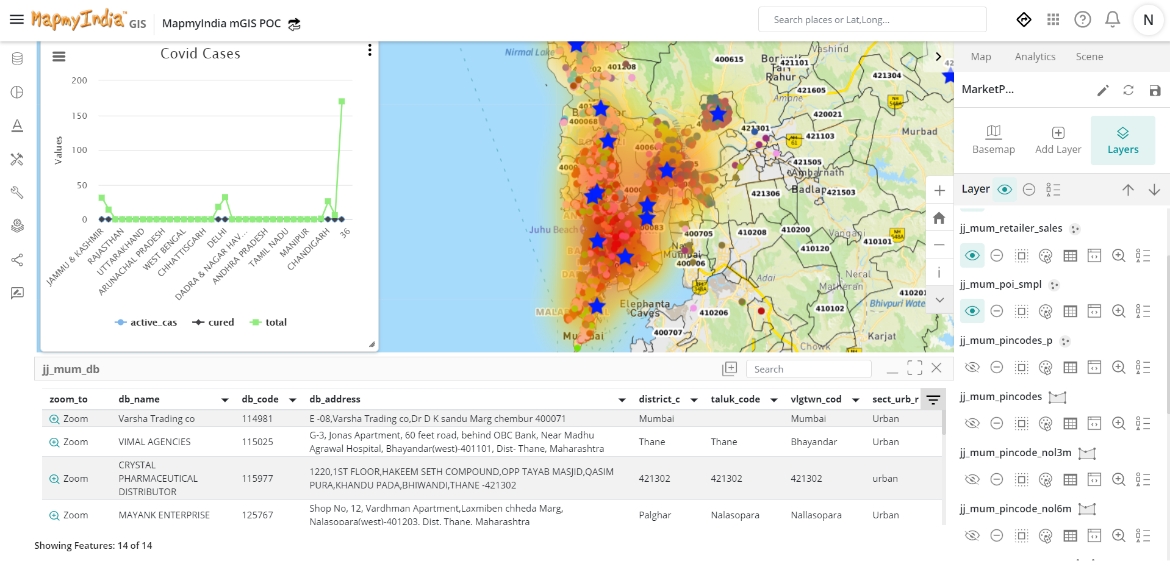
Task: Click the map home extent button
Action: pyautogui.click(x=939, y=217)
